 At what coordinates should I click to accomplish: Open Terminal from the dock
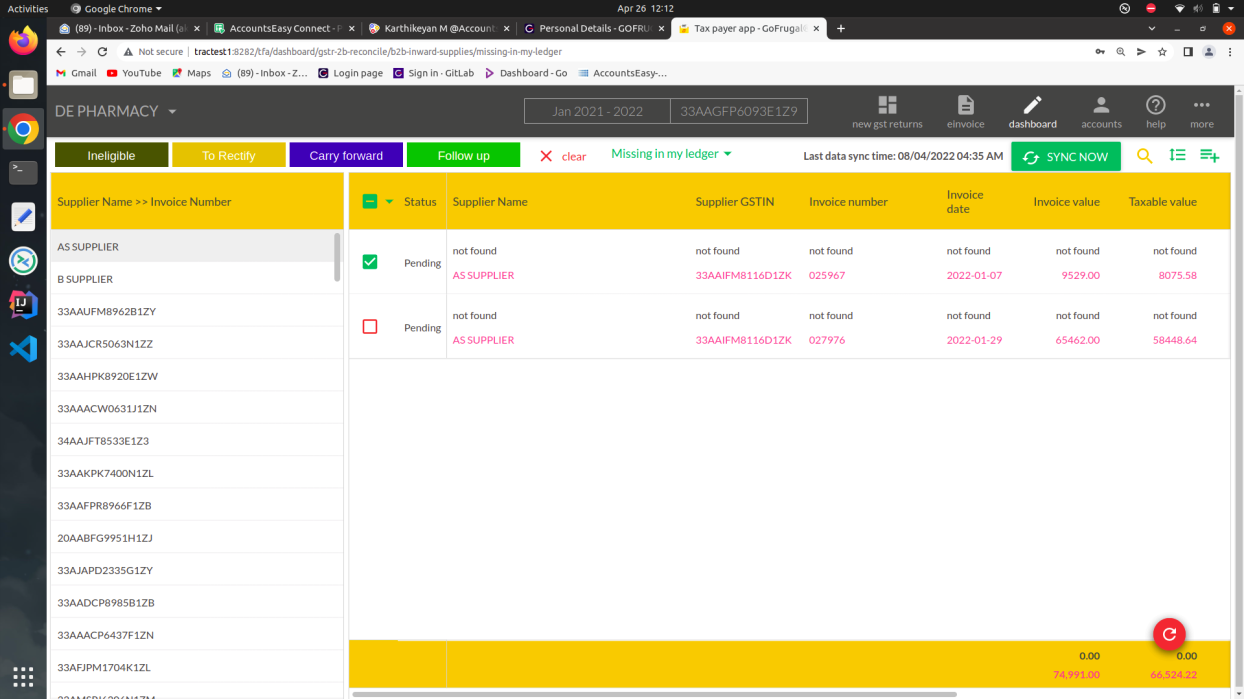tap(23, 172)
